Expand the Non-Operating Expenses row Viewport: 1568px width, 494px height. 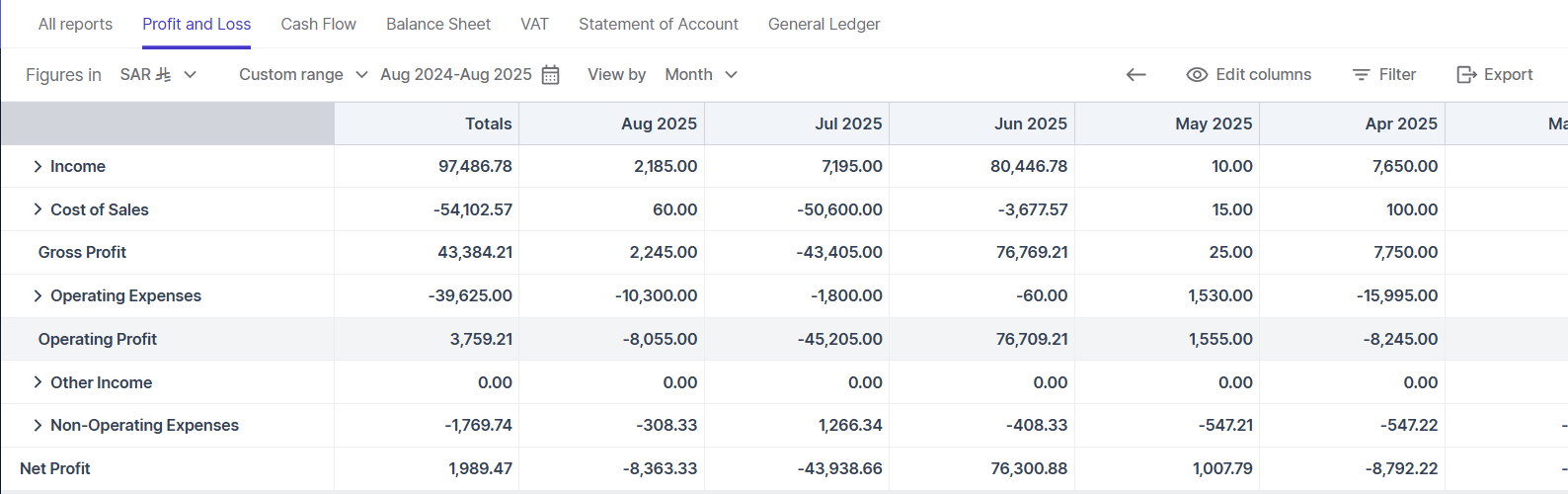tap(38, 426)
